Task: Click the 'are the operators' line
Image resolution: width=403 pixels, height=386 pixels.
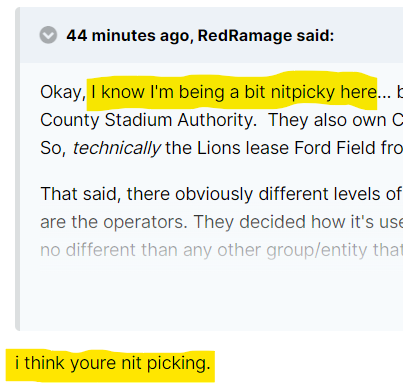Action: 221,222
